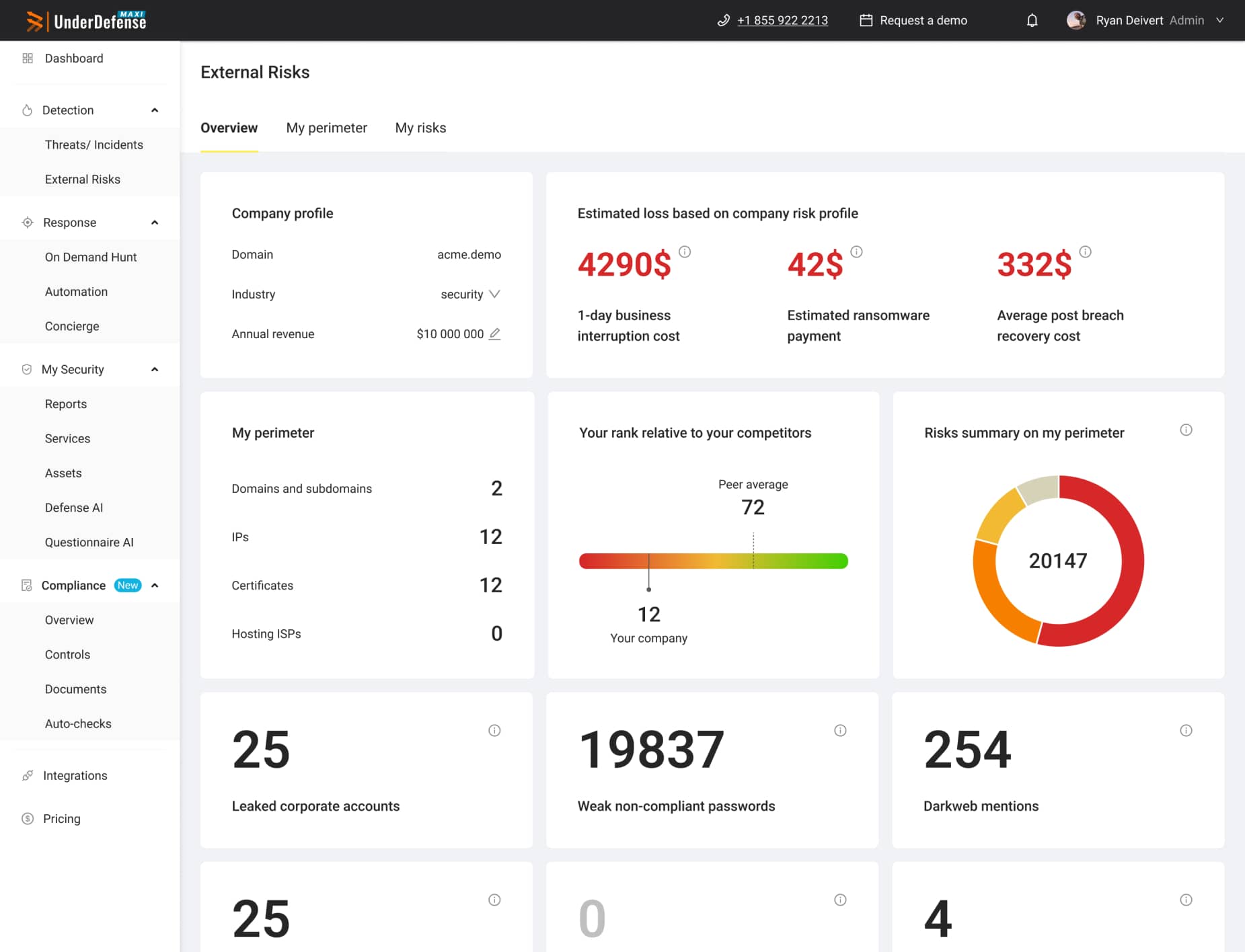Switch to the My risks tab

click(420, 128)
